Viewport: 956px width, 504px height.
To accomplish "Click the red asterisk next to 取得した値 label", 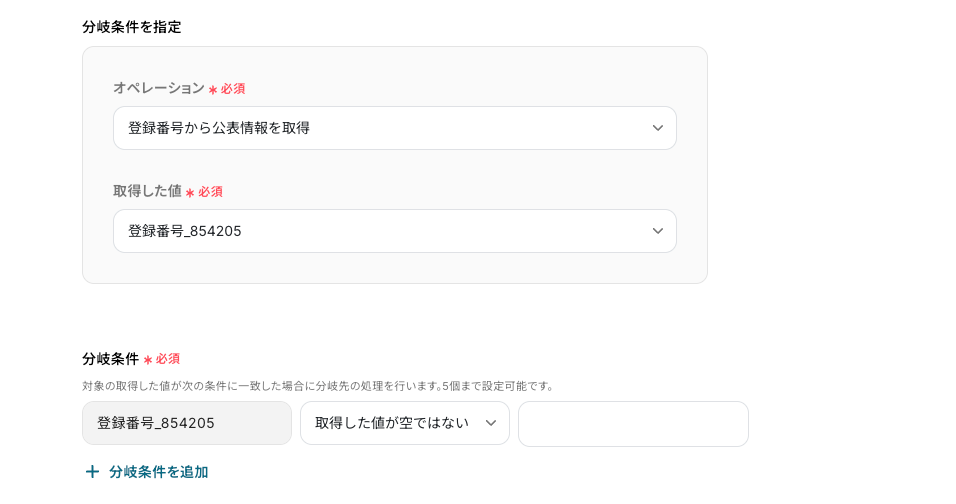I will point(190,193).
